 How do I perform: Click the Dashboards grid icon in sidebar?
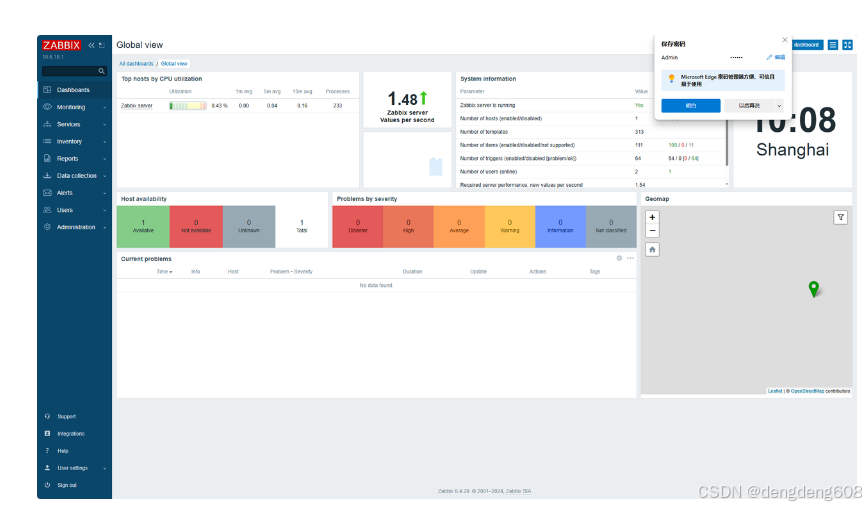click(47, 89)
